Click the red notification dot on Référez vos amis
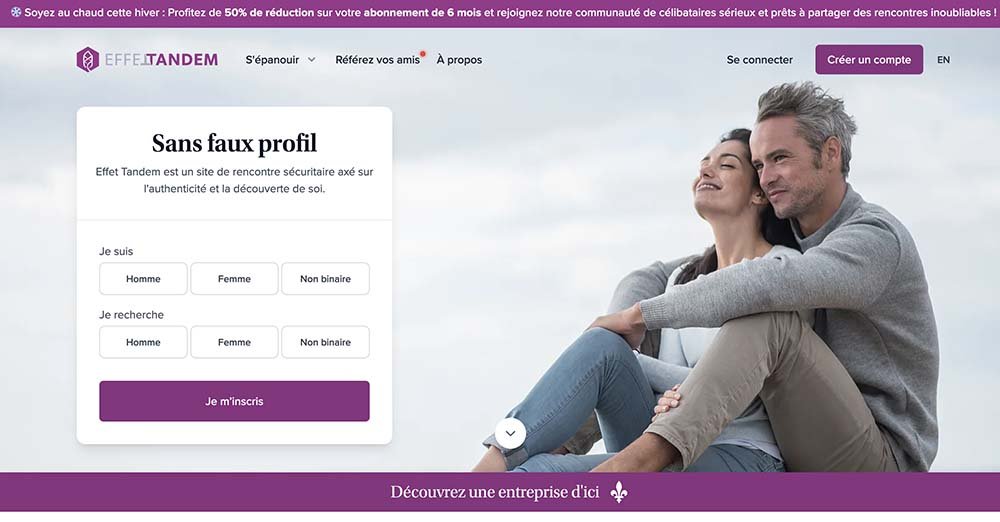The width and height of the screenshot is (1000, 522). [423, 54]
